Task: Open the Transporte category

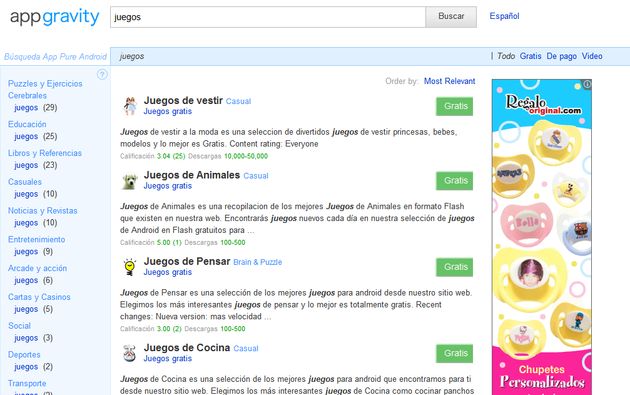Action: [27, 383]
